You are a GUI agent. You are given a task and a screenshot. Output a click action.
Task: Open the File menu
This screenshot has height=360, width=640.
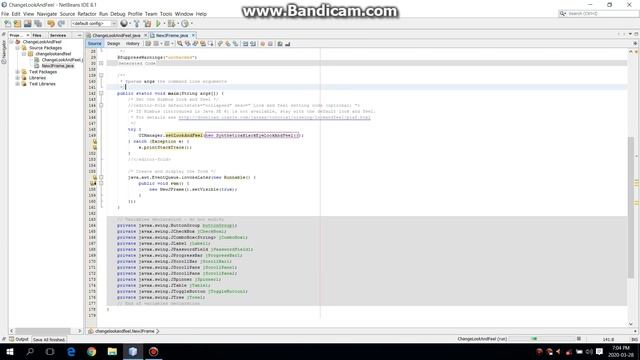pyautogui.click(x=5, y=14)
